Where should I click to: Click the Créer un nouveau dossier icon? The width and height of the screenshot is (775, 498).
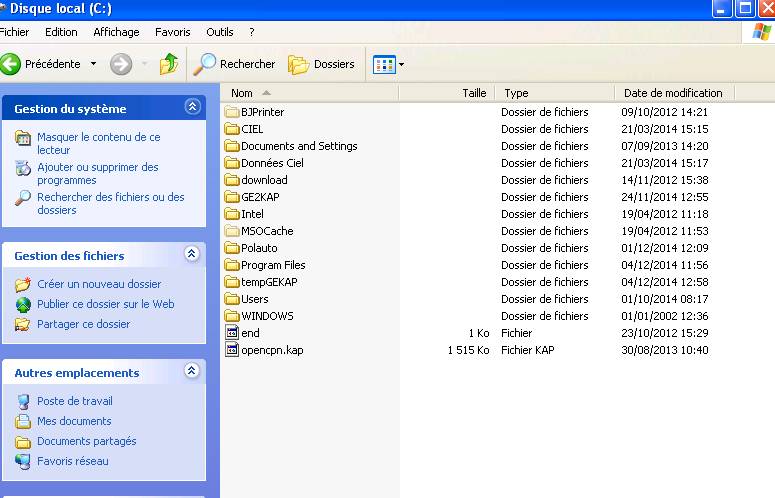click(x=23, y=284)
